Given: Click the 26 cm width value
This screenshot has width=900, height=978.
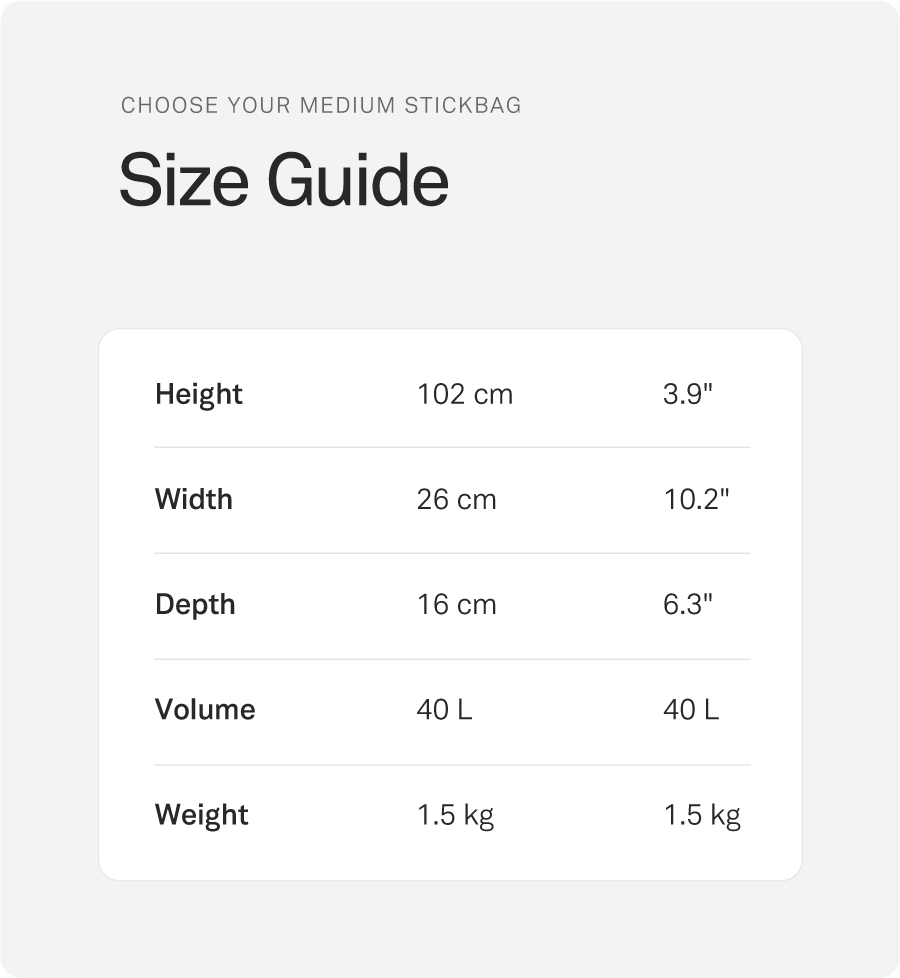Looking at the screenshot, I should pos(457,499).
